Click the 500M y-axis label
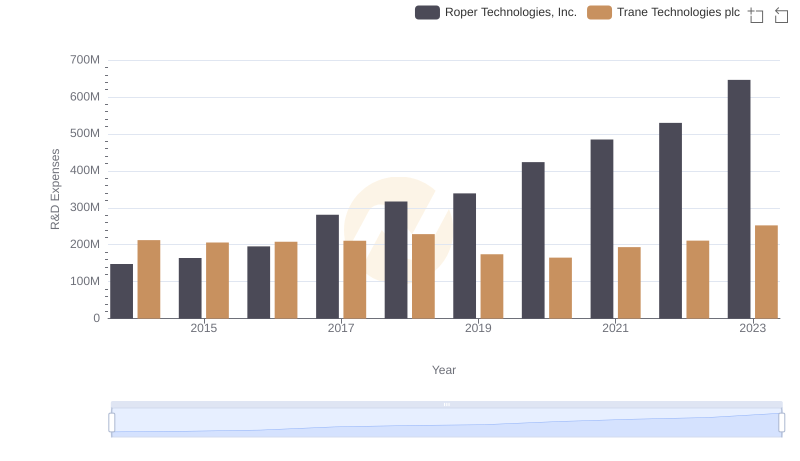The width and height of the screenshot is (800, 461). pos(85,134)
